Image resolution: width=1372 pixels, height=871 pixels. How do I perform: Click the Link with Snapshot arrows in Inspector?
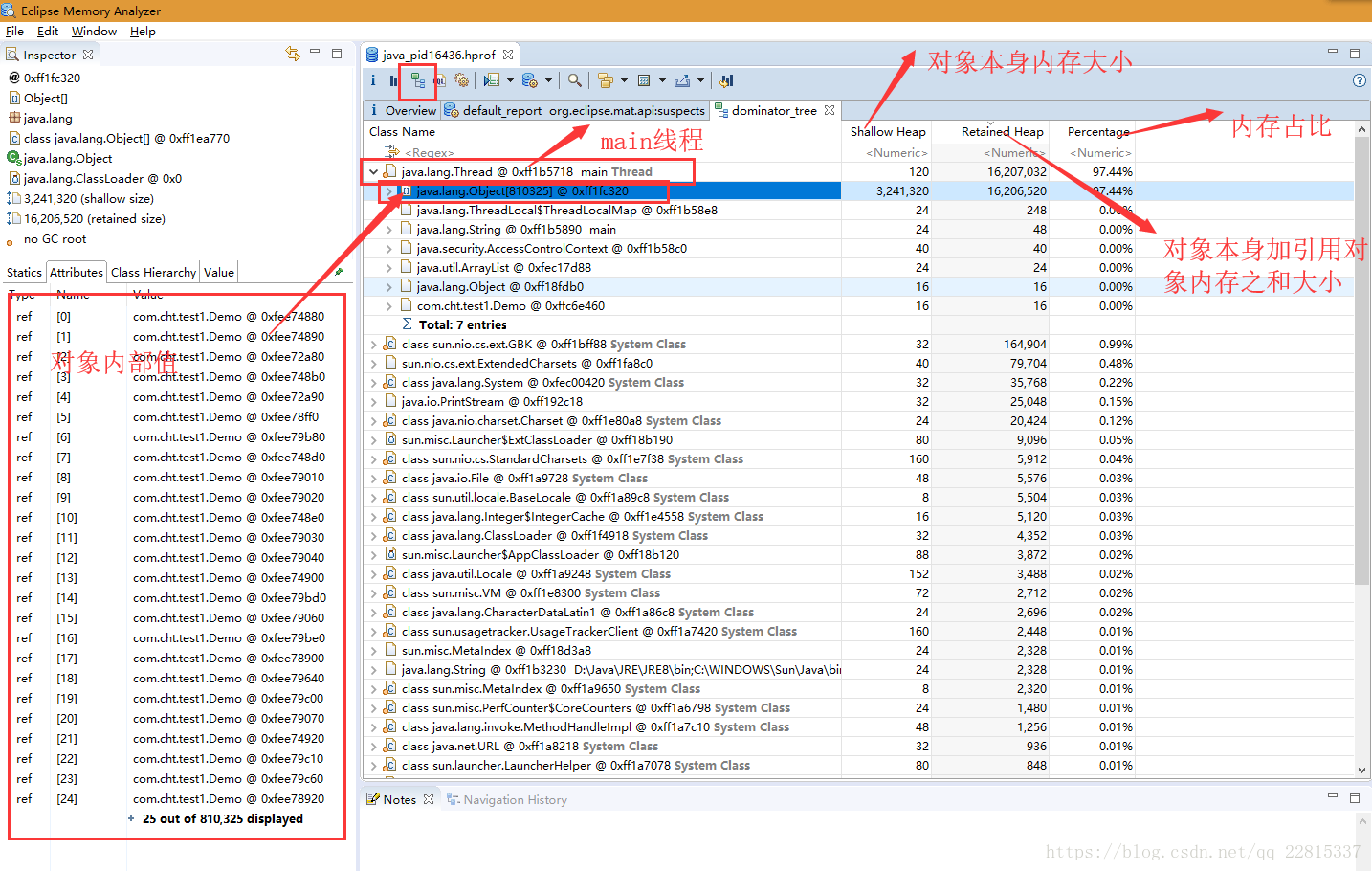click(293, 54)
